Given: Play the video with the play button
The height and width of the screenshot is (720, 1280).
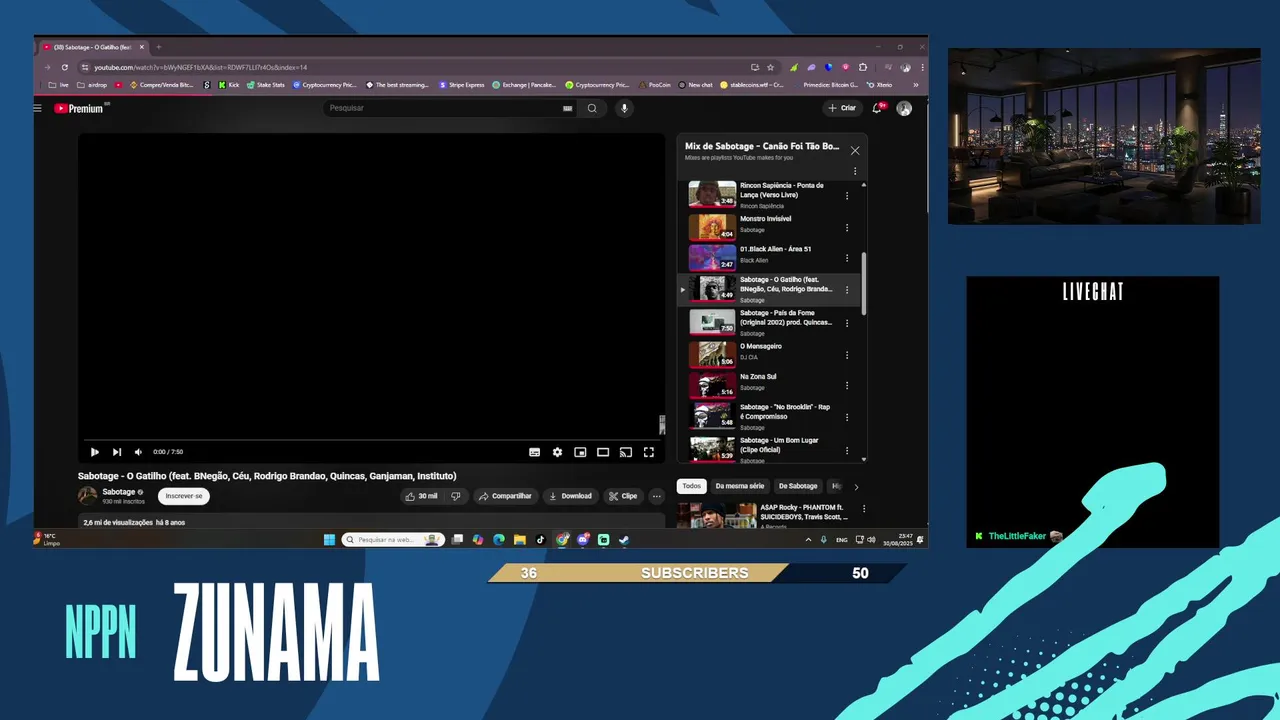Looking at the screenshot, I should coord(95,452).
